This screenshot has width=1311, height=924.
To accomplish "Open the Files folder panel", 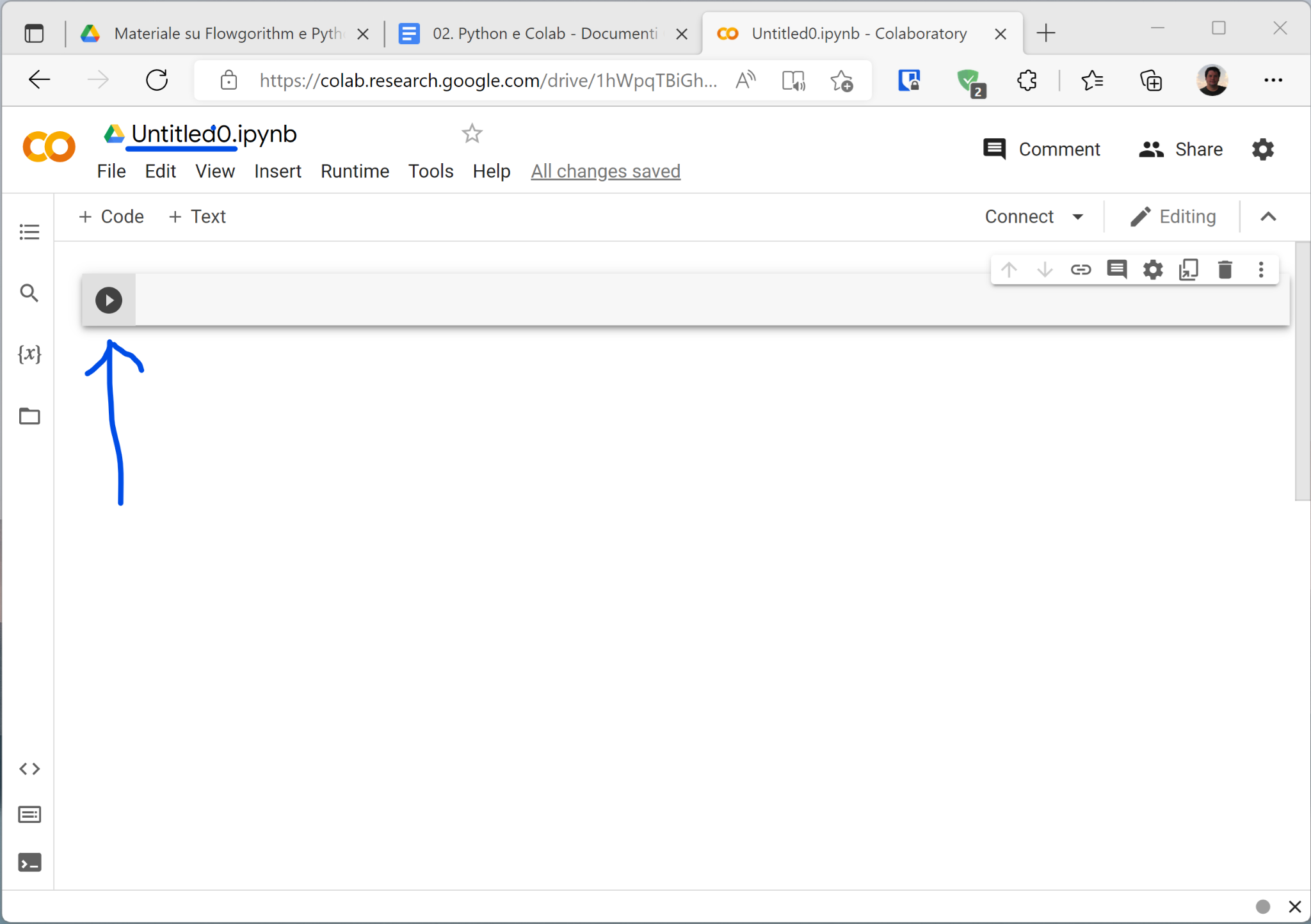I will 29,417.
